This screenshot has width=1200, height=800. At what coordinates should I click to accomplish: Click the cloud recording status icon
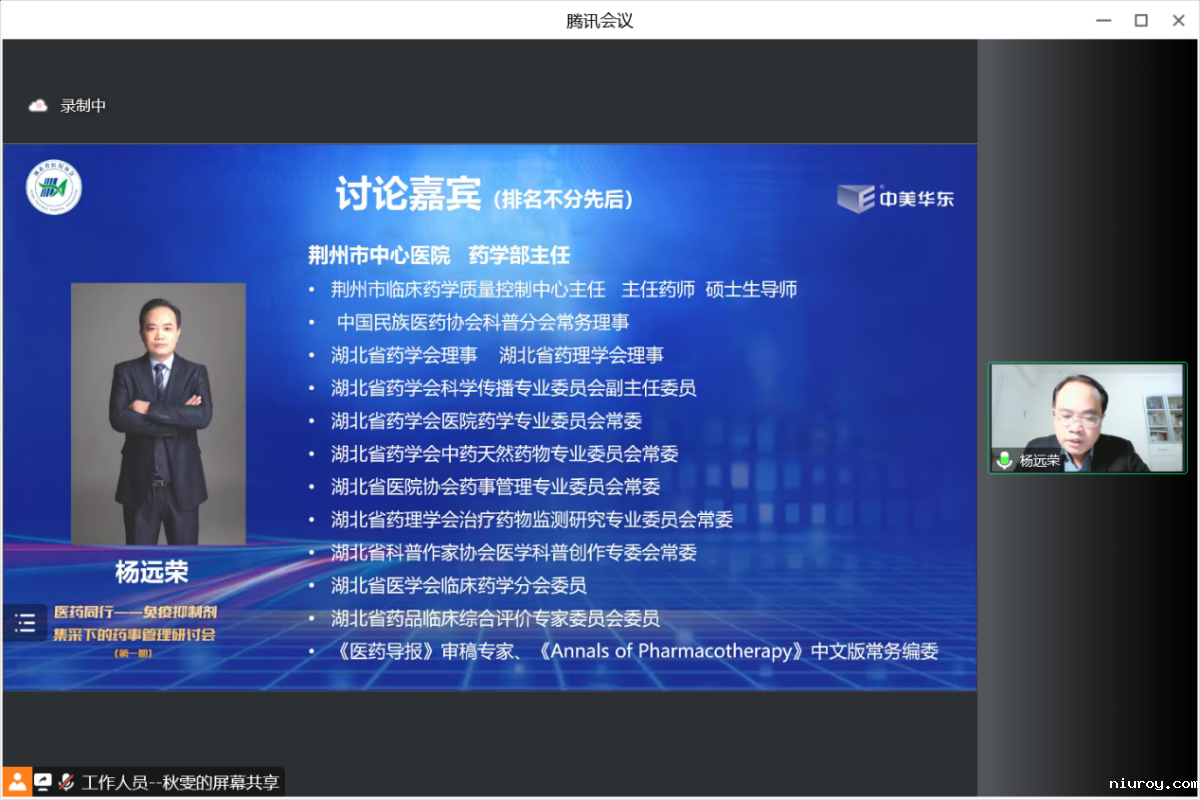click(38, 106)
